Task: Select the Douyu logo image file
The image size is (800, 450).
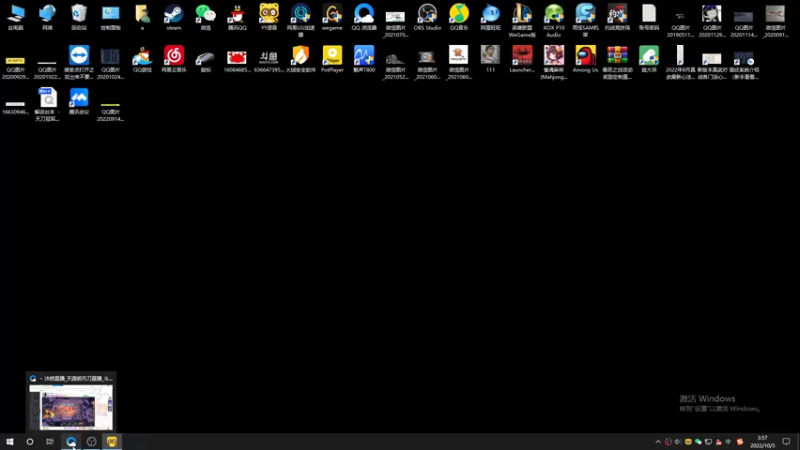Action: pyautogui.click(x=269, y=59)
